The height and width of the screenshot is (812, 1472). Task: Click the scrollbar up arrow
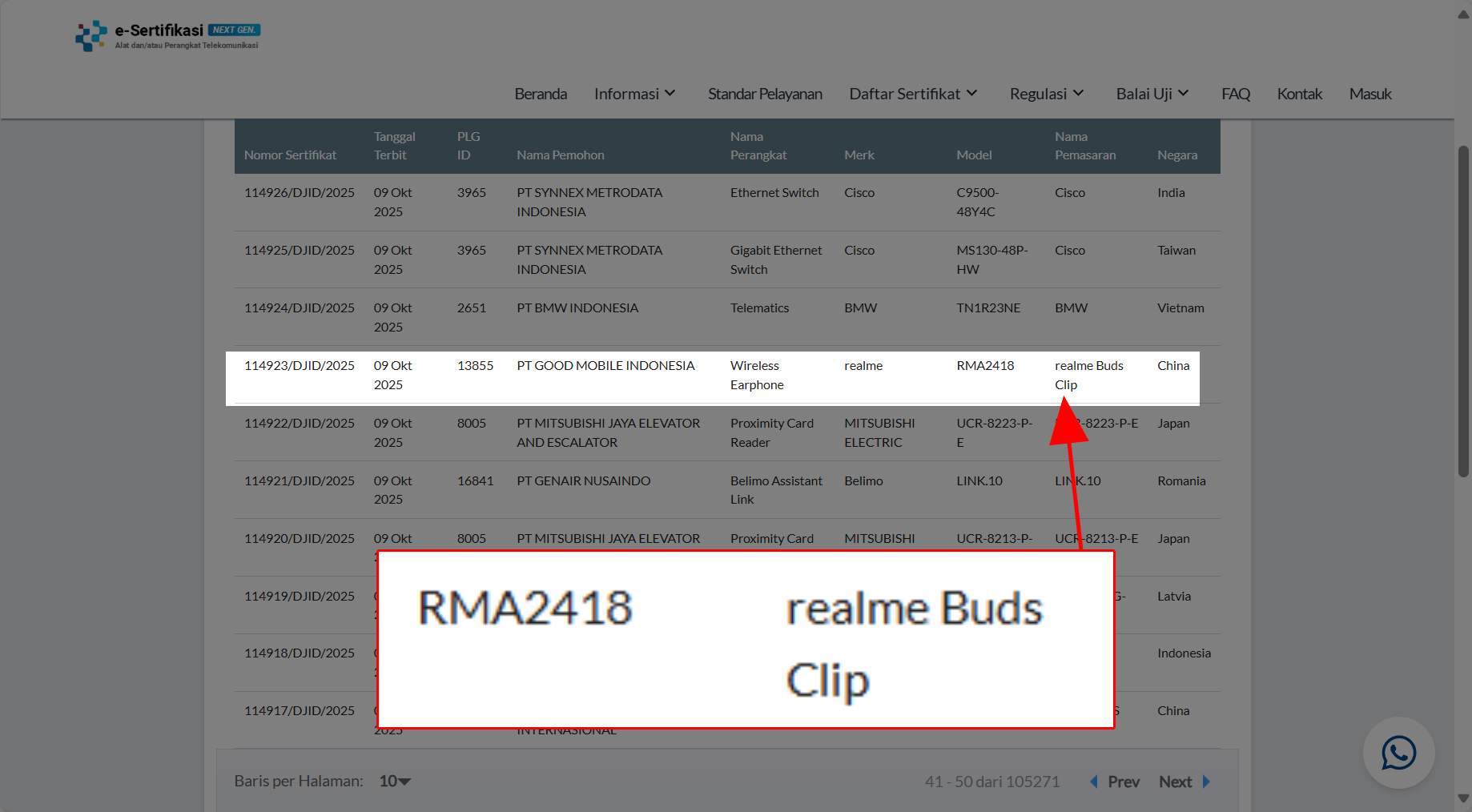click(1463, 14)
